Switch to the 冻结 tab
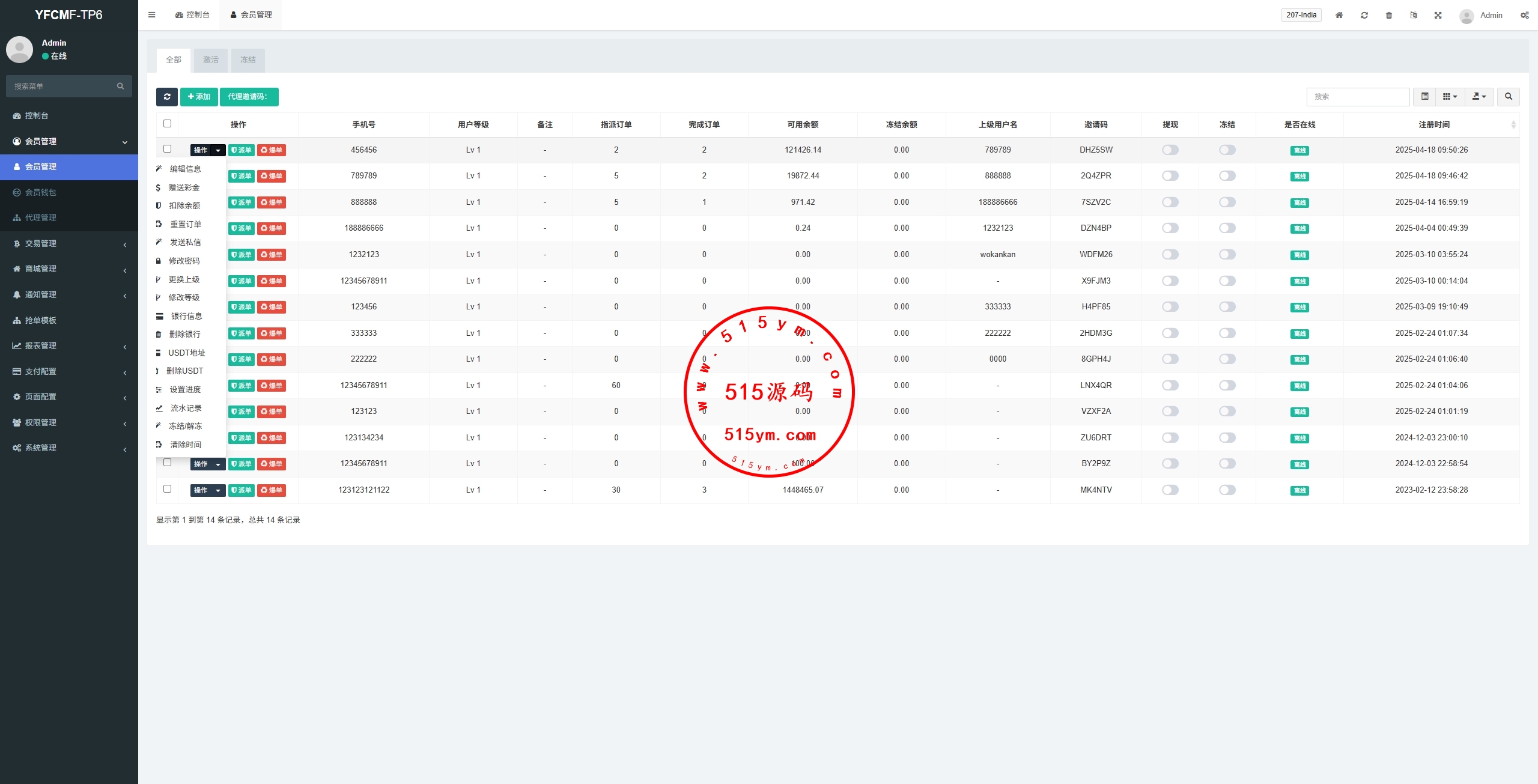Image resolution: width=1538 pixels, height=784 pixels. pyautogui.click(x=248, y=60)
